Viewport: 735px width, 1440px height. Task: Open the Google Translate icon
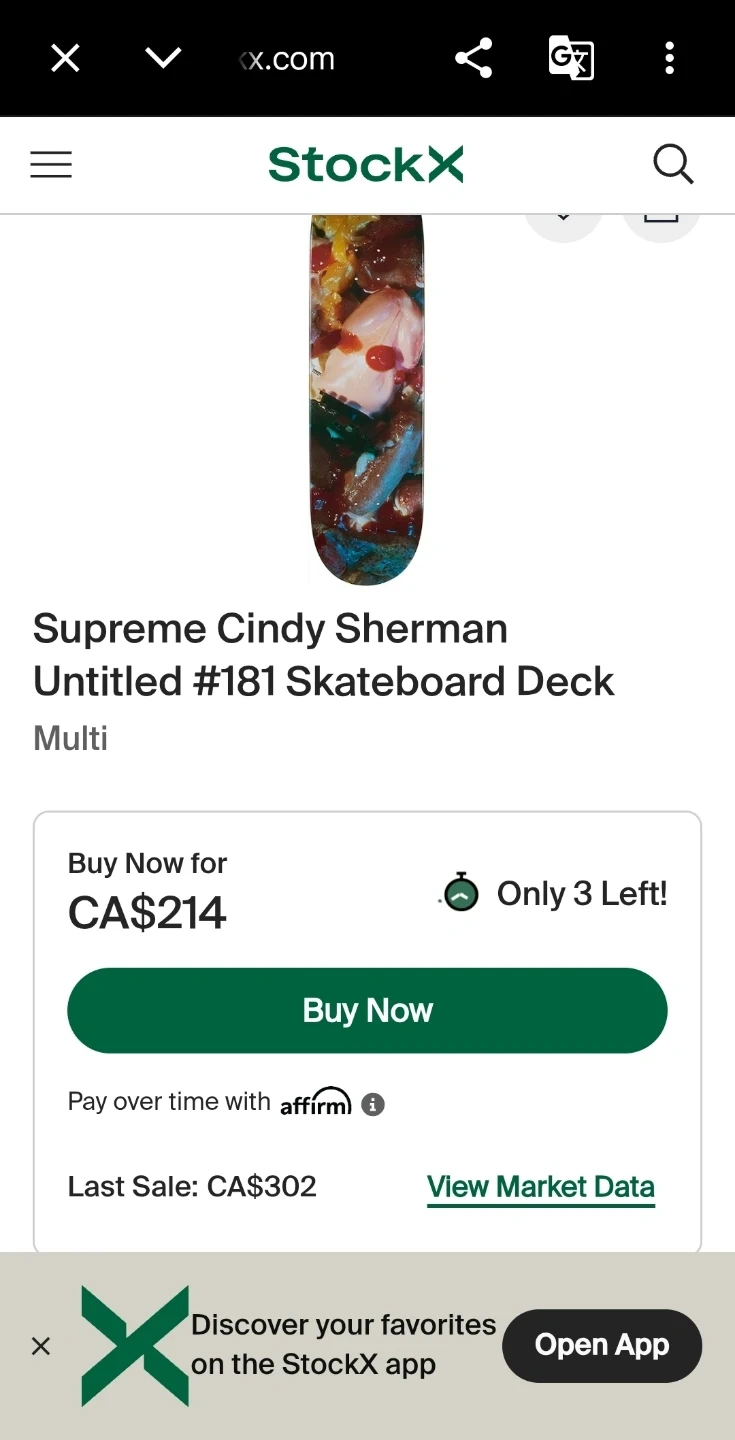[x=571, y=59]
